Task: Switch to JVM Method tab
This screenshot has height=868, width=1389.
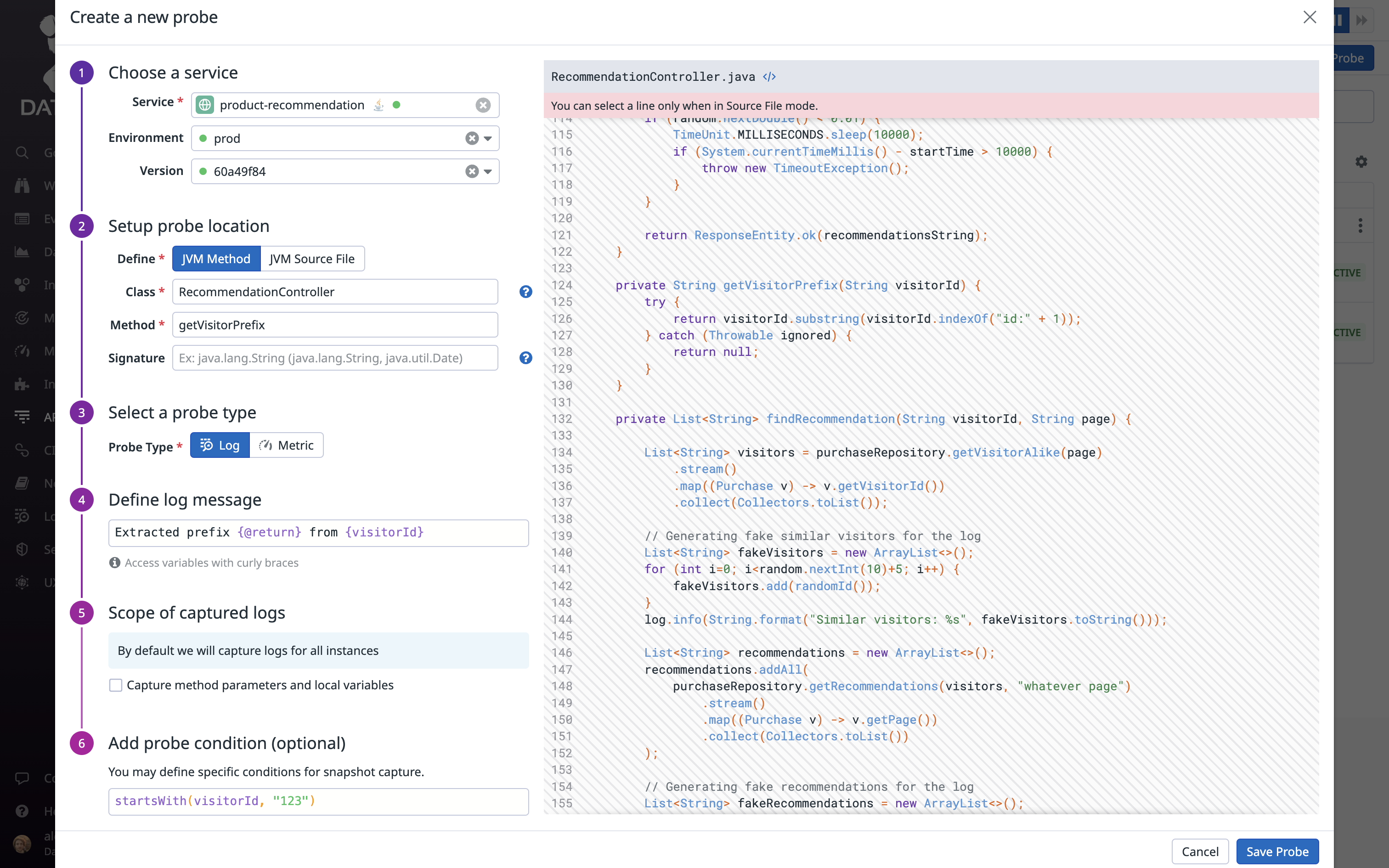Action: click(216, 259)
